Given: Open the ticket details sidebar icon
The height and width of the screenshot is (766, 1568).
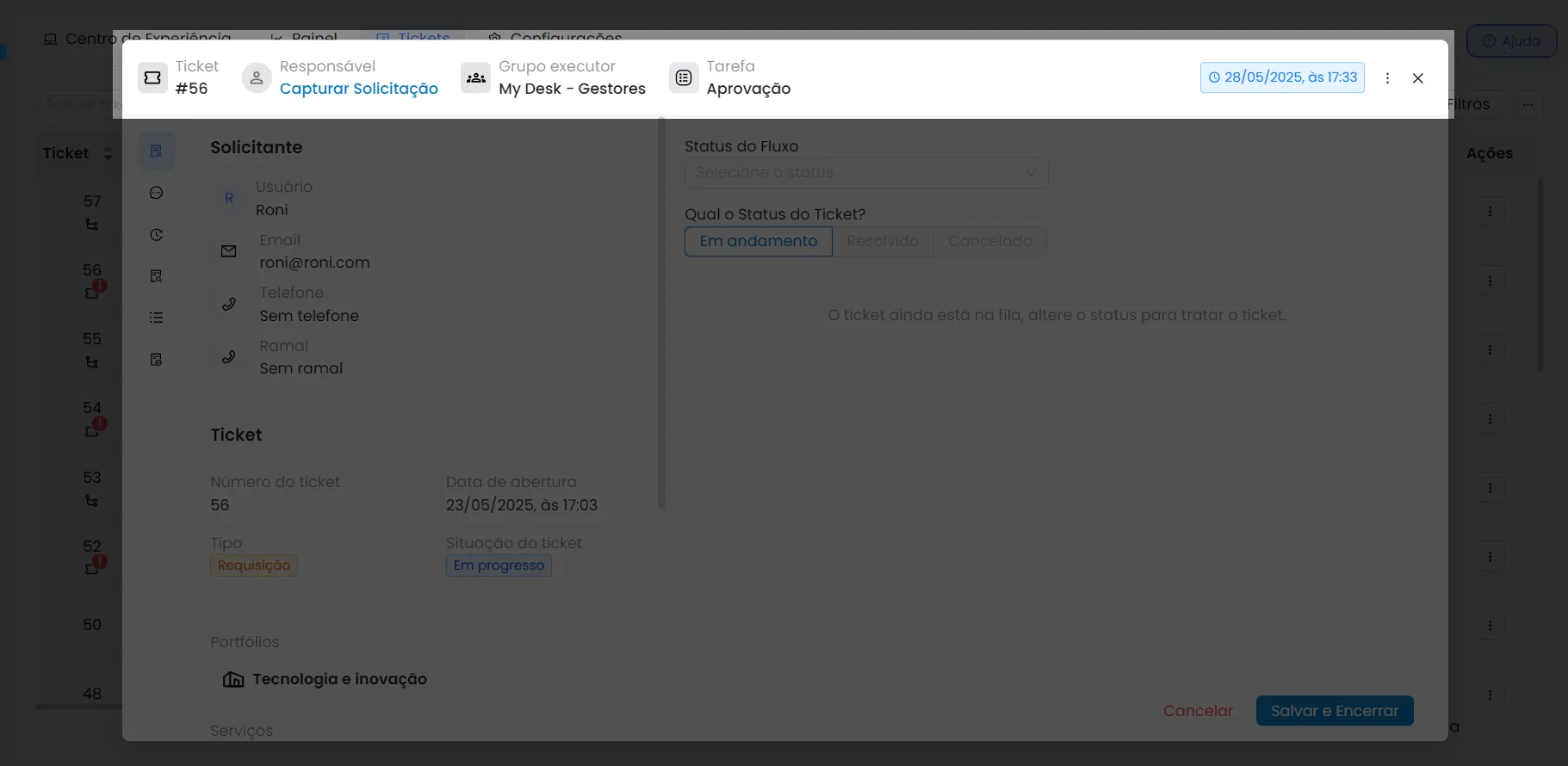Looking at the screenshot, I should click(156, 151).
